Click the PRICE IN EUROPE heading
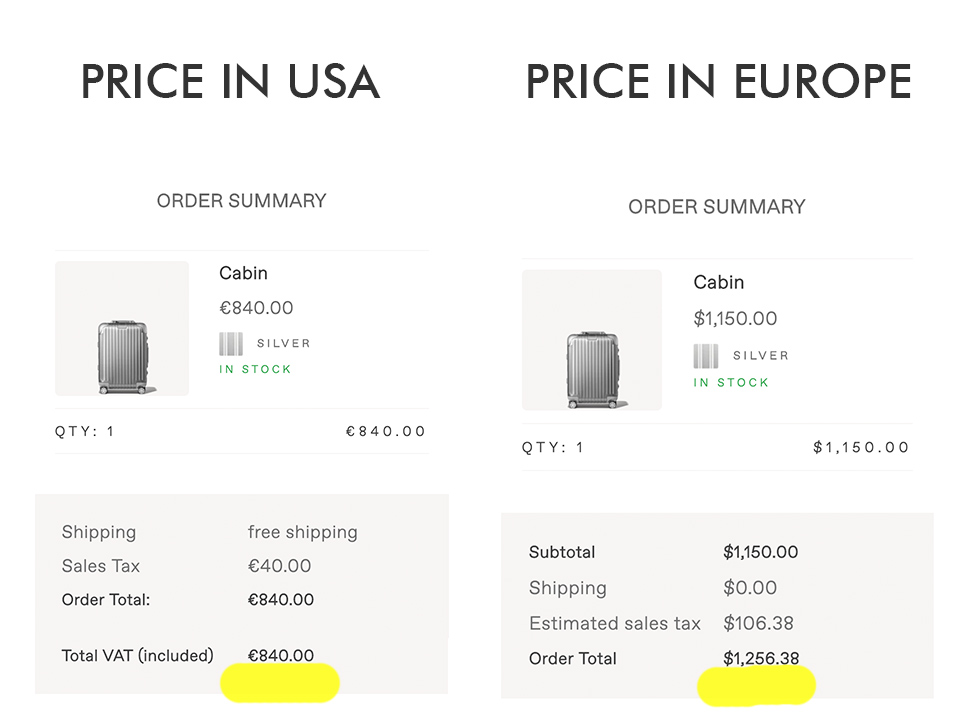Image resolution: width=962 pixels, height=720 pixels. (718, 81)
